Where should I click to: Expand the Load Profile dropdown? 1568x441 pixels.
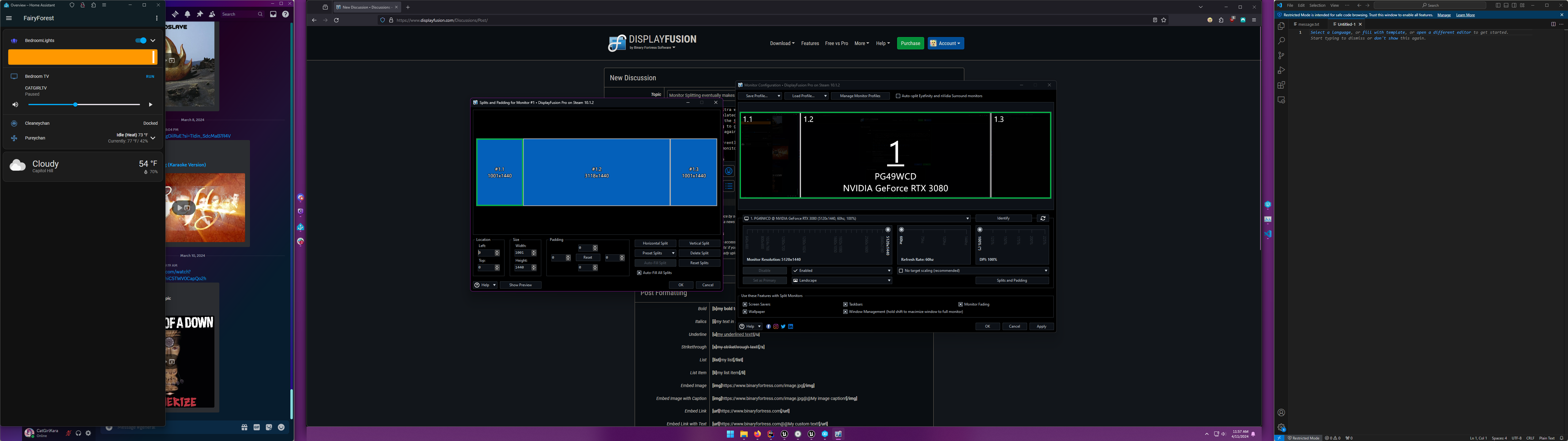tap(806, 96)
